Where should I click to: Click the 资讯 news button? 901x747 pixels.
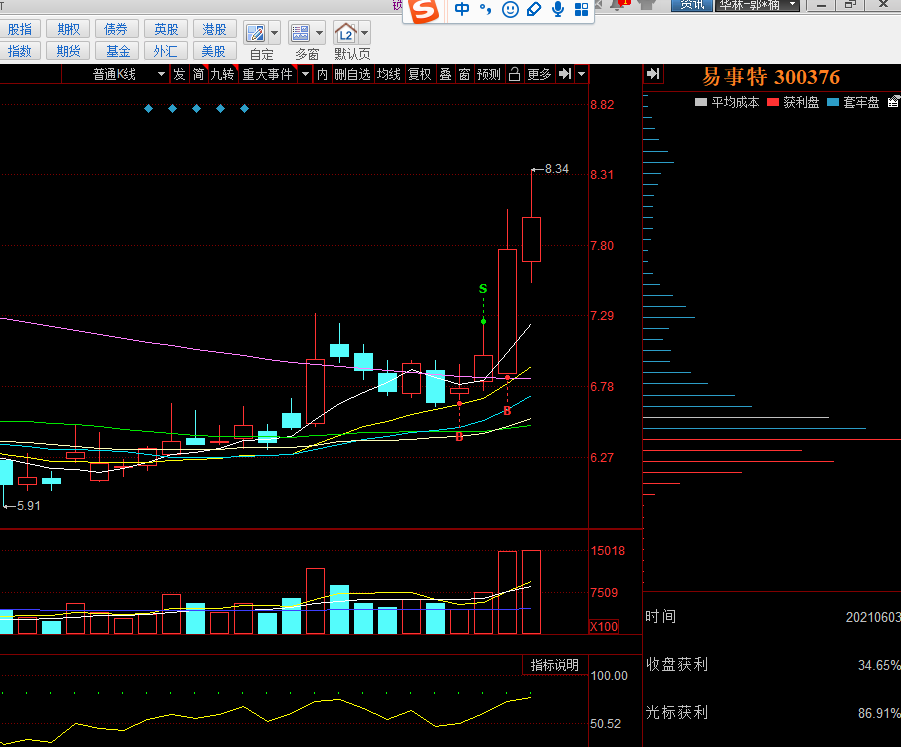[692, 5]
